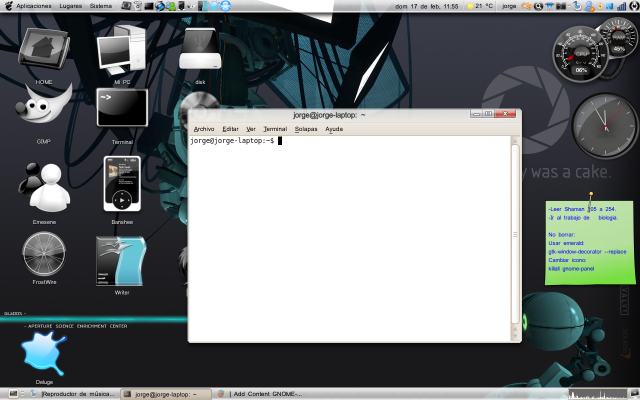The height and width of the screenshot is (400, 640).
Task: Open the Aplicaciones menu
Action: 34,6
